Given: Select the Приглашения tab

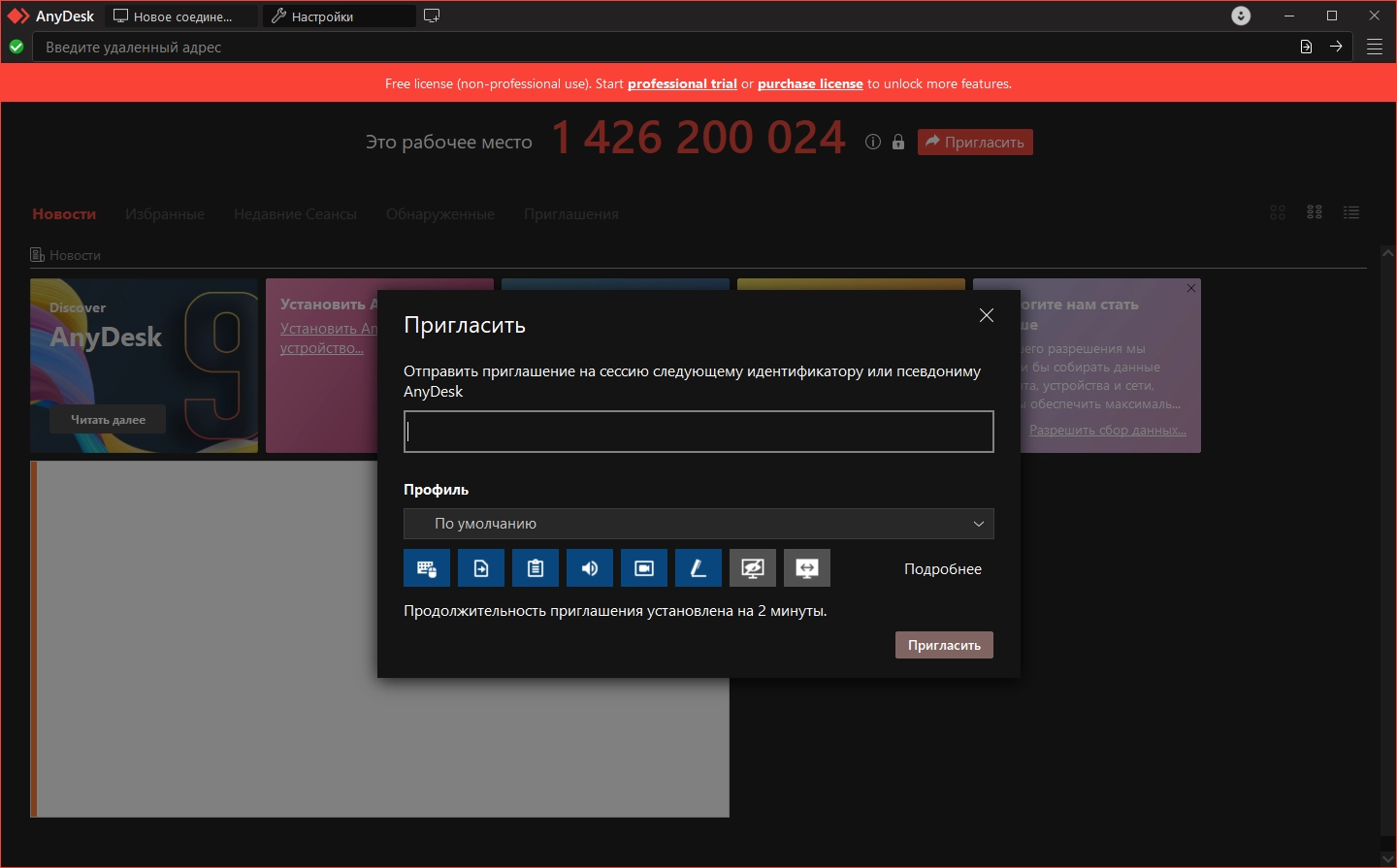Looking at the screenshot, I should point(571,214).
